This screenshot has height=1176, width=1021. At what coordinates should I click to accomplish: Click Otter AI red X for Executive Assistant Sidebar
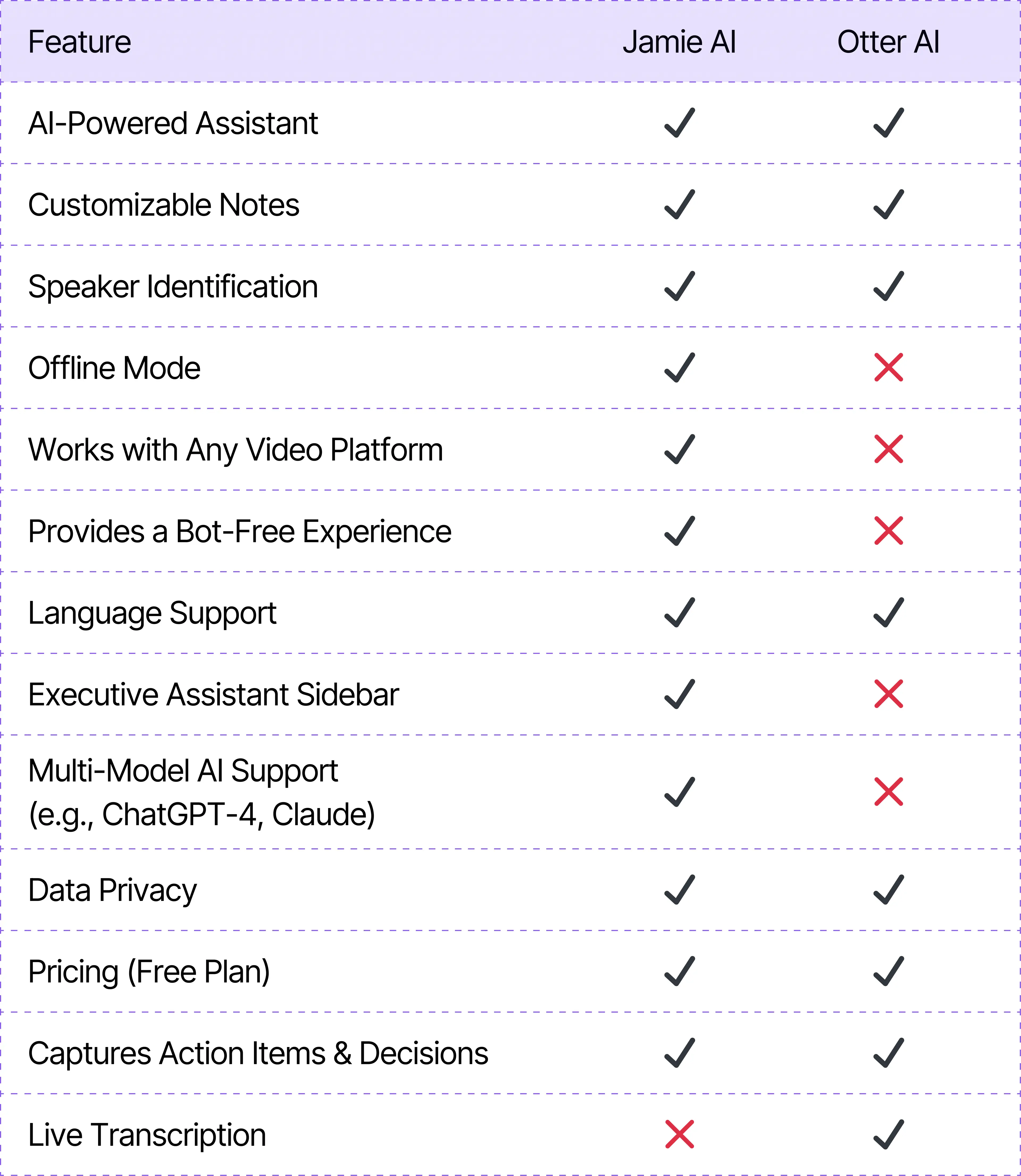point(888,694)
